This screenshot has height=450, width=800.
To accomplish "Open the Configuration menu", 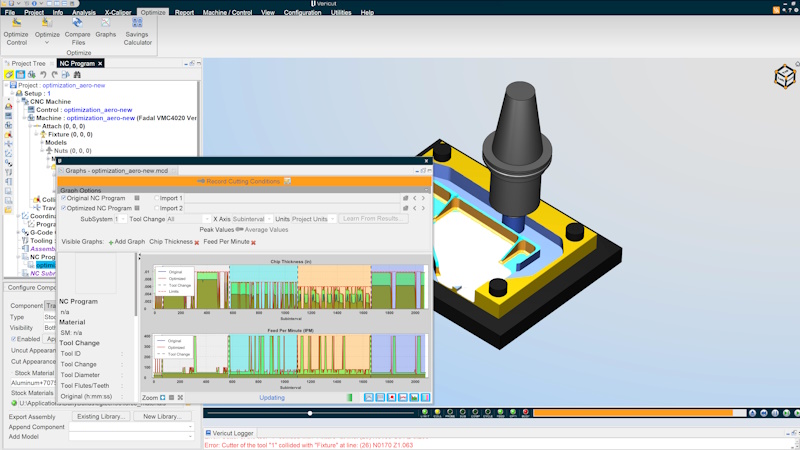I will 302,13.
